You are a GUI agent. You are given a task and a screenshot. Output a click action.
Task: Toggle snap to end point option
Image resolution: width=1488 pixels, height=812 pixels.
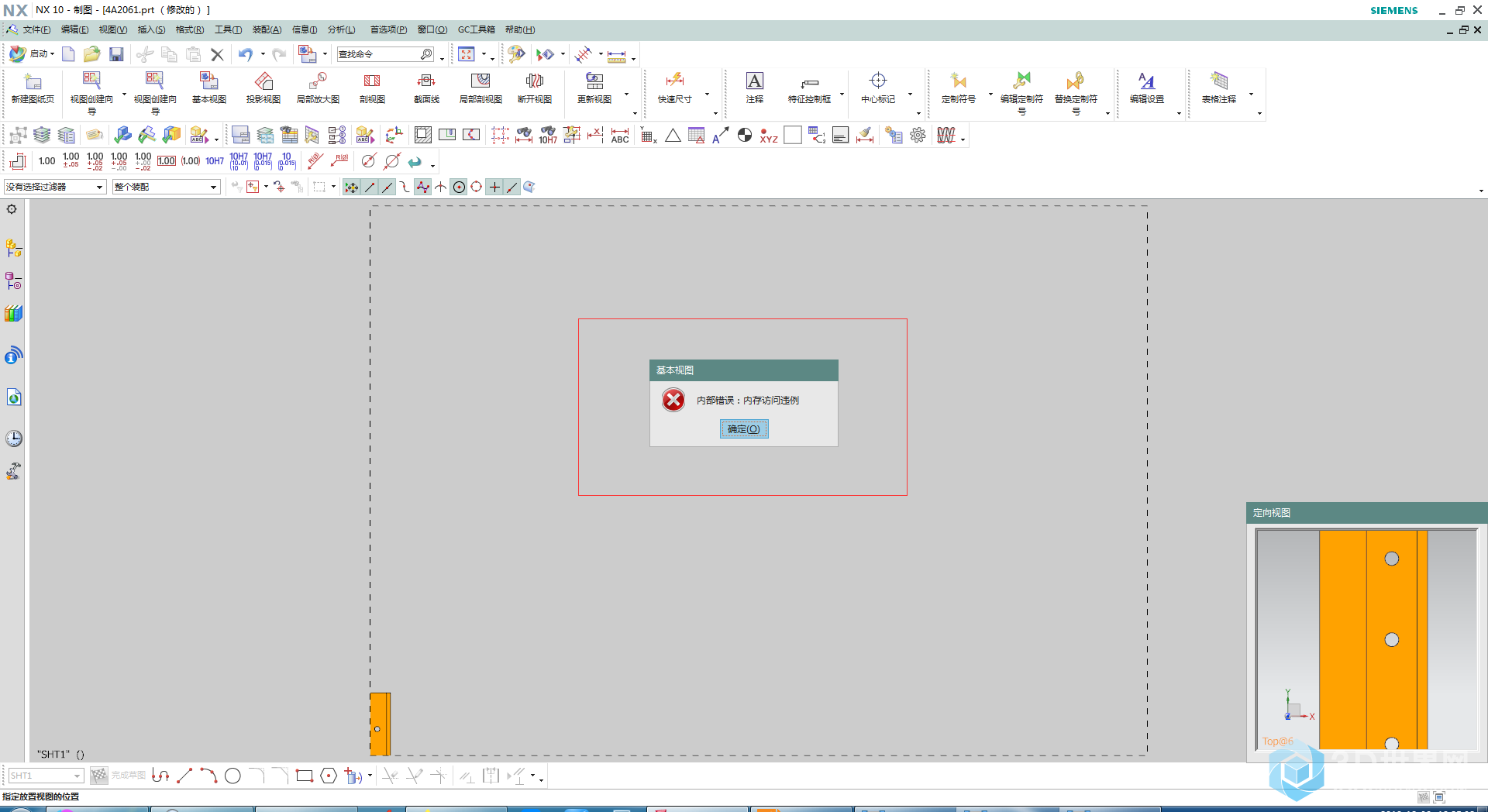click(x=370, y=187)
